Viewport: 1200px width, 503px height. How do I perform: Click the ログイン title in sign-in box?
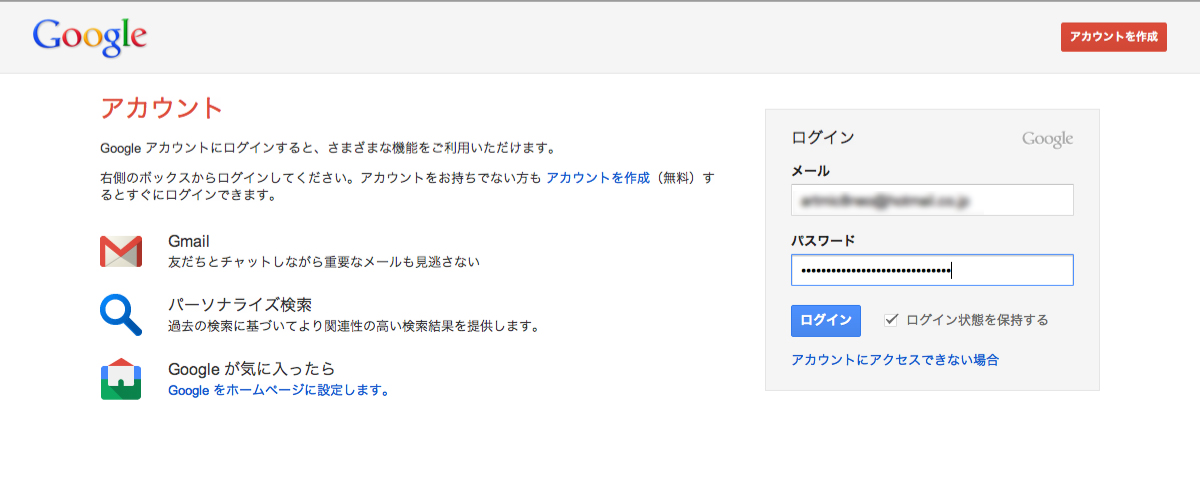(x=822, y=138)
